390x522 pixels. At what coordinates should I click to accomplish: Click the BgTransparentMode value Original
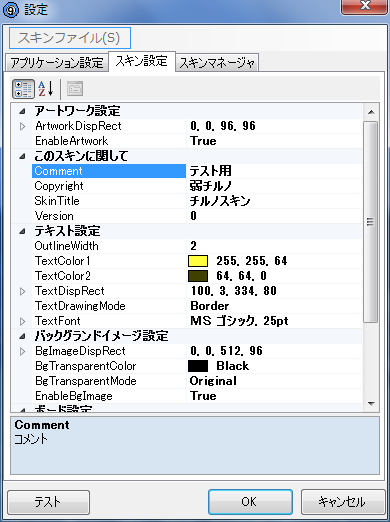(x=213, y=381)
